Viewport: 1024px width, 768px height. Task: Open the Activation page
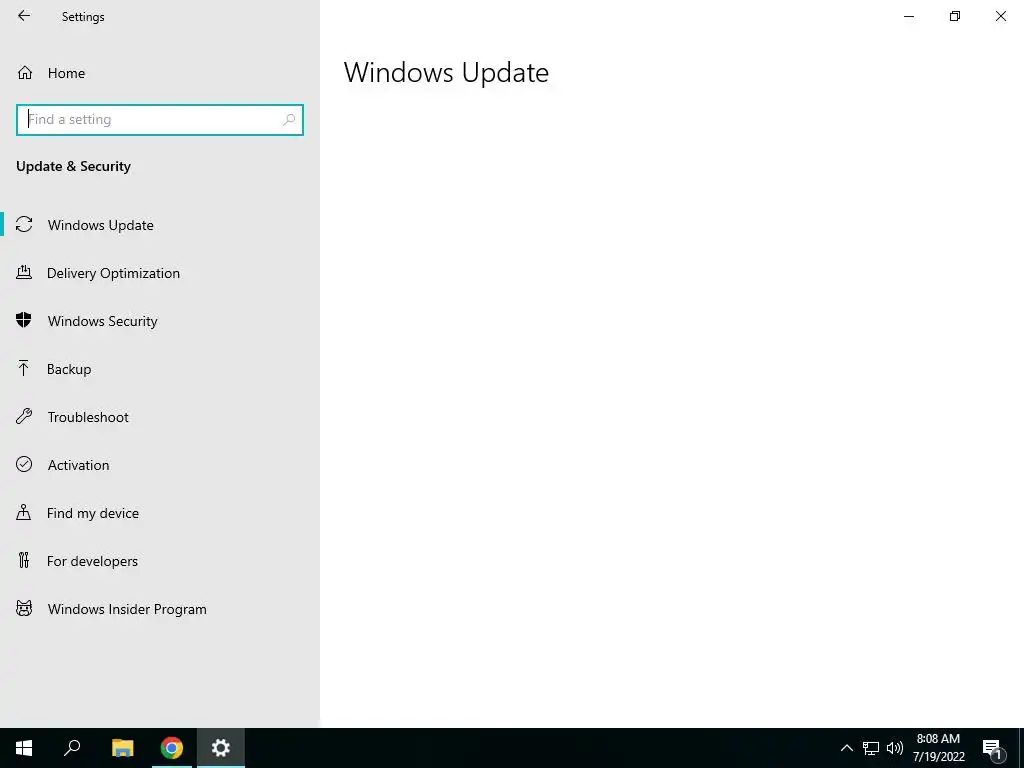point(160,465)
